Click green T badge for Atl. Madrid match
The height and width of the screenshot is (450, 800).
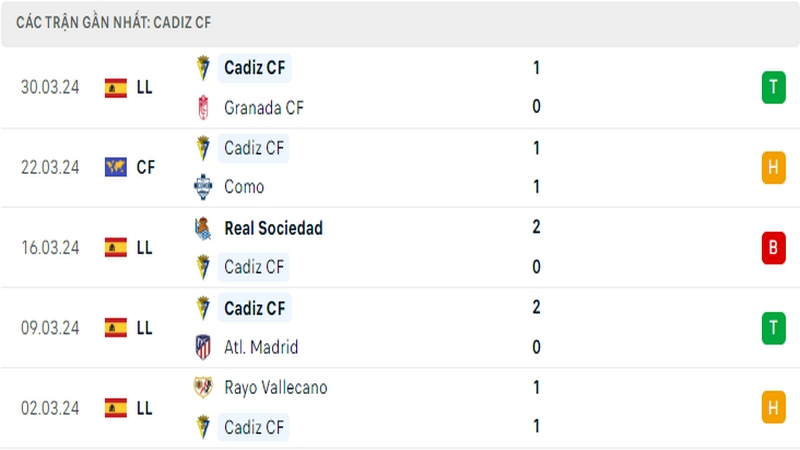pyautogui.click(x=773, y=328)
